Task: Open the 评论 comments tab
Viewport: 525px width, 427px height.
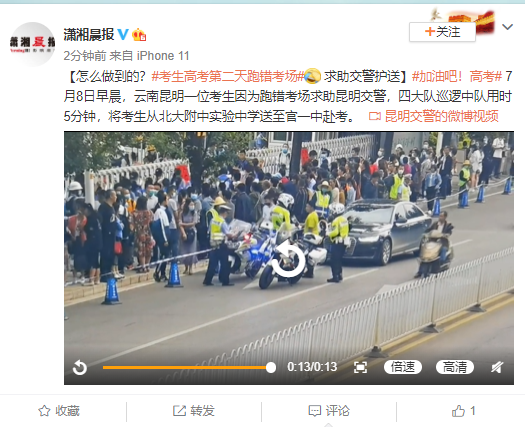Action: tap(329, 411)
